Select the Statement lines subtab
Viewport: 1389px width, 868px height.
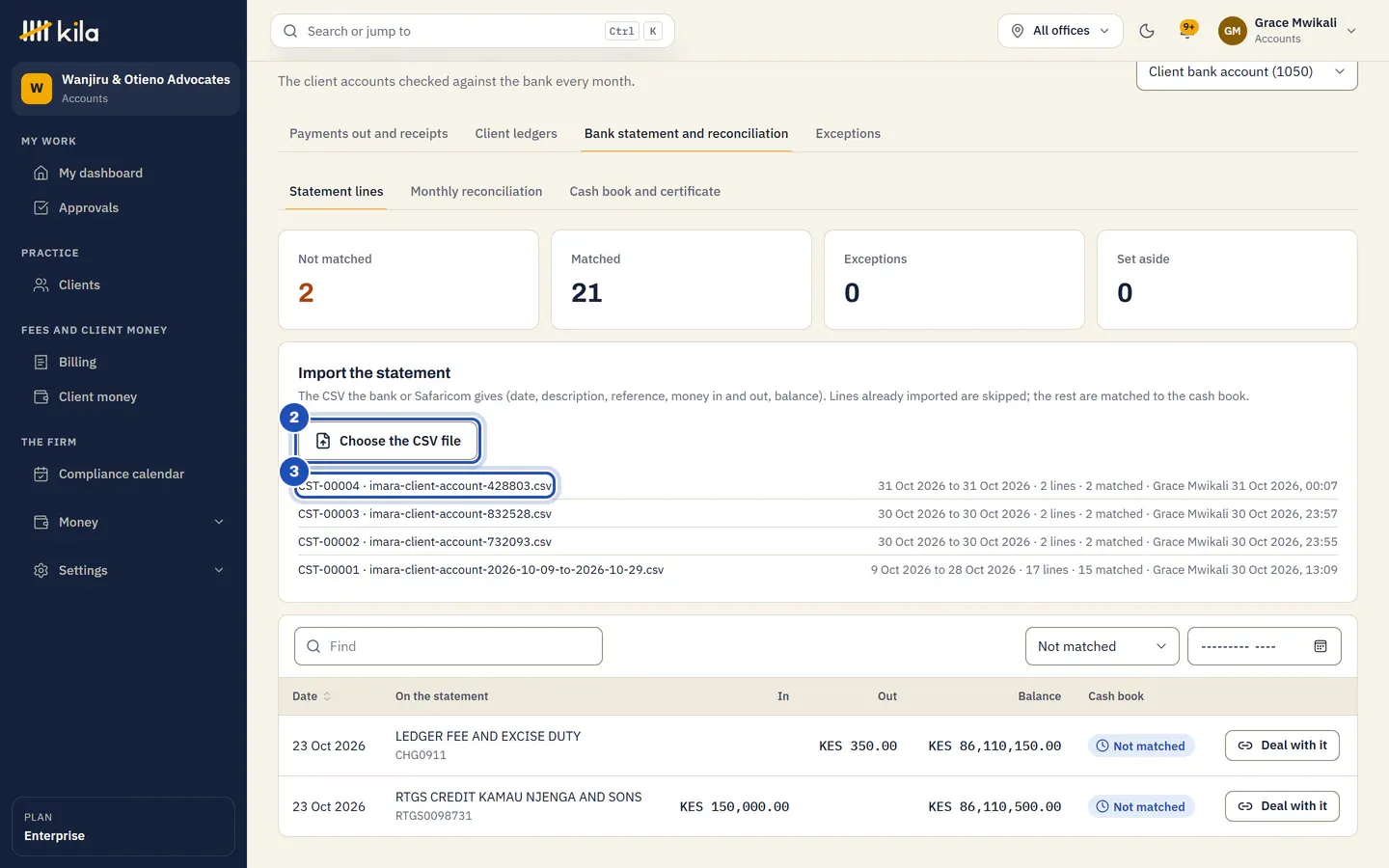point(337,192)
